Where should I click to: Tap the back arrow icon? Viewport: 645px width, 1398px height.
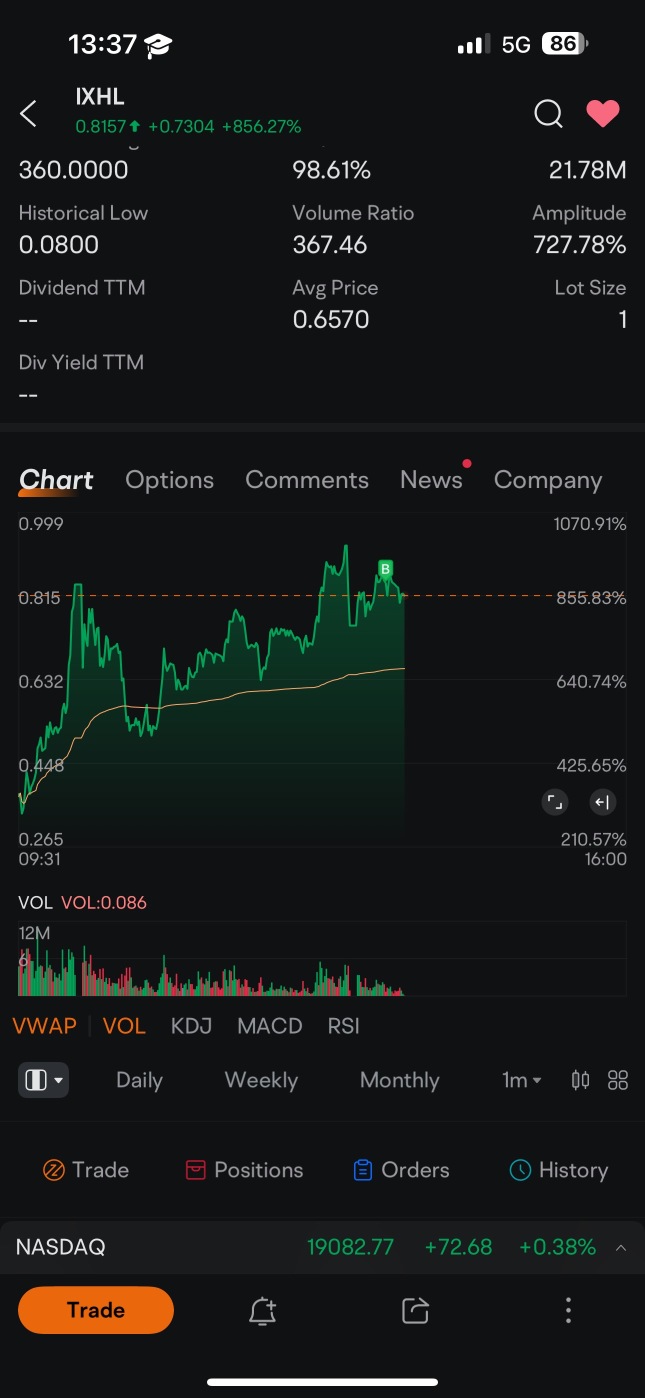tap(29, 114)
